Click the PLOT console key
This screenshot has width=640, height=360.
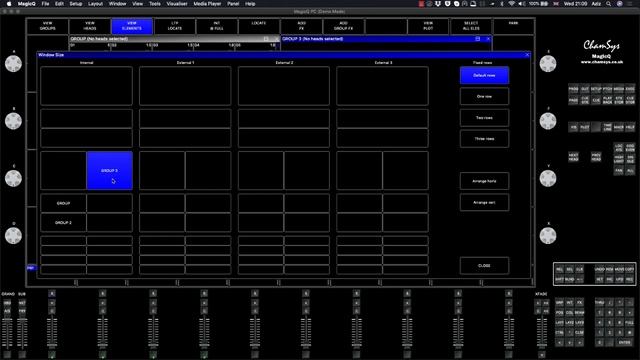point(584,127)
